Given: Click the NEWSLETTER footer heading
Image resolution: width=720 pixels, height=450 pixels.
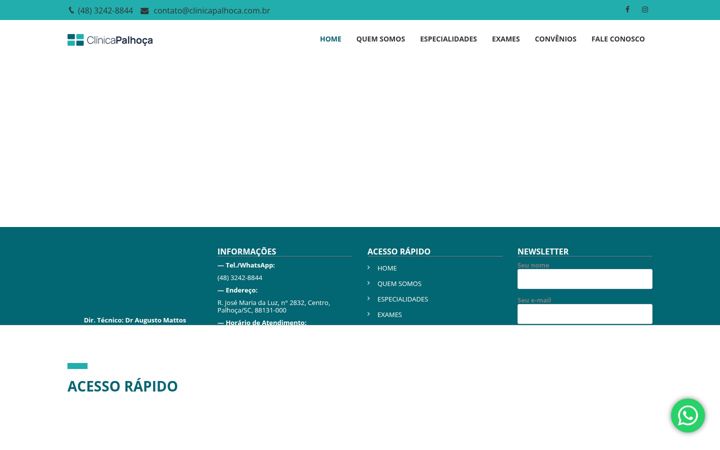Looking at the screenshot, I should [x=543, y=251].
